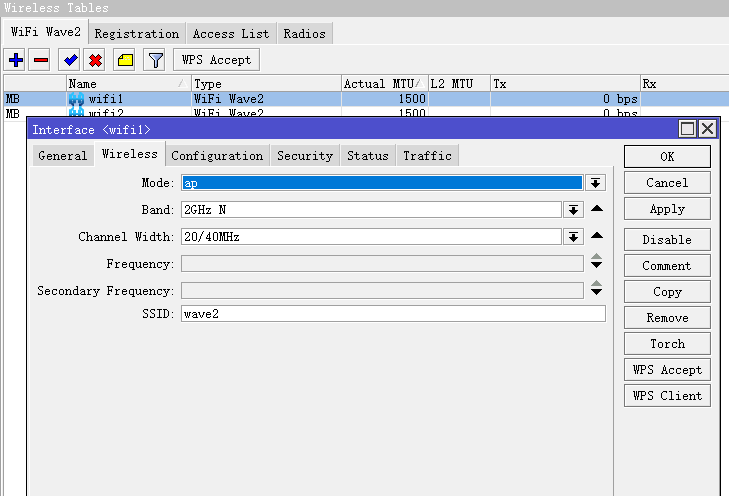
Task: Click the blue plus Add button
Action: tap(16, 60)
